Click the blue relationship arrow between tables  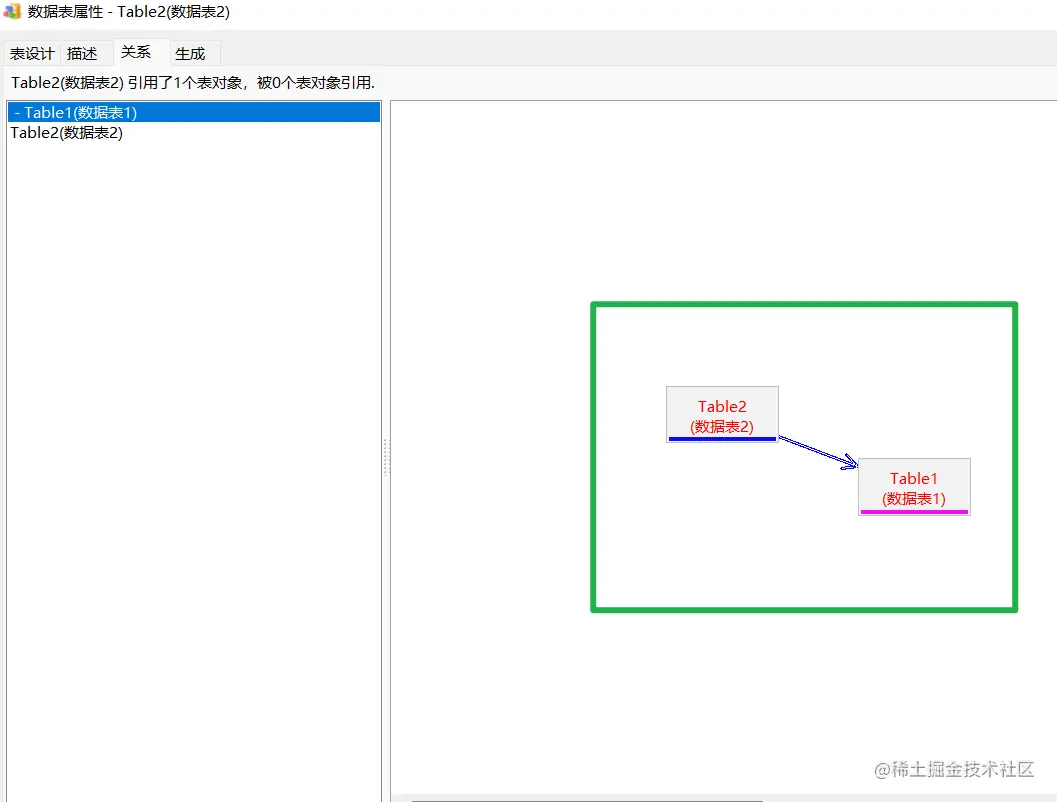(x=818, y=452)
